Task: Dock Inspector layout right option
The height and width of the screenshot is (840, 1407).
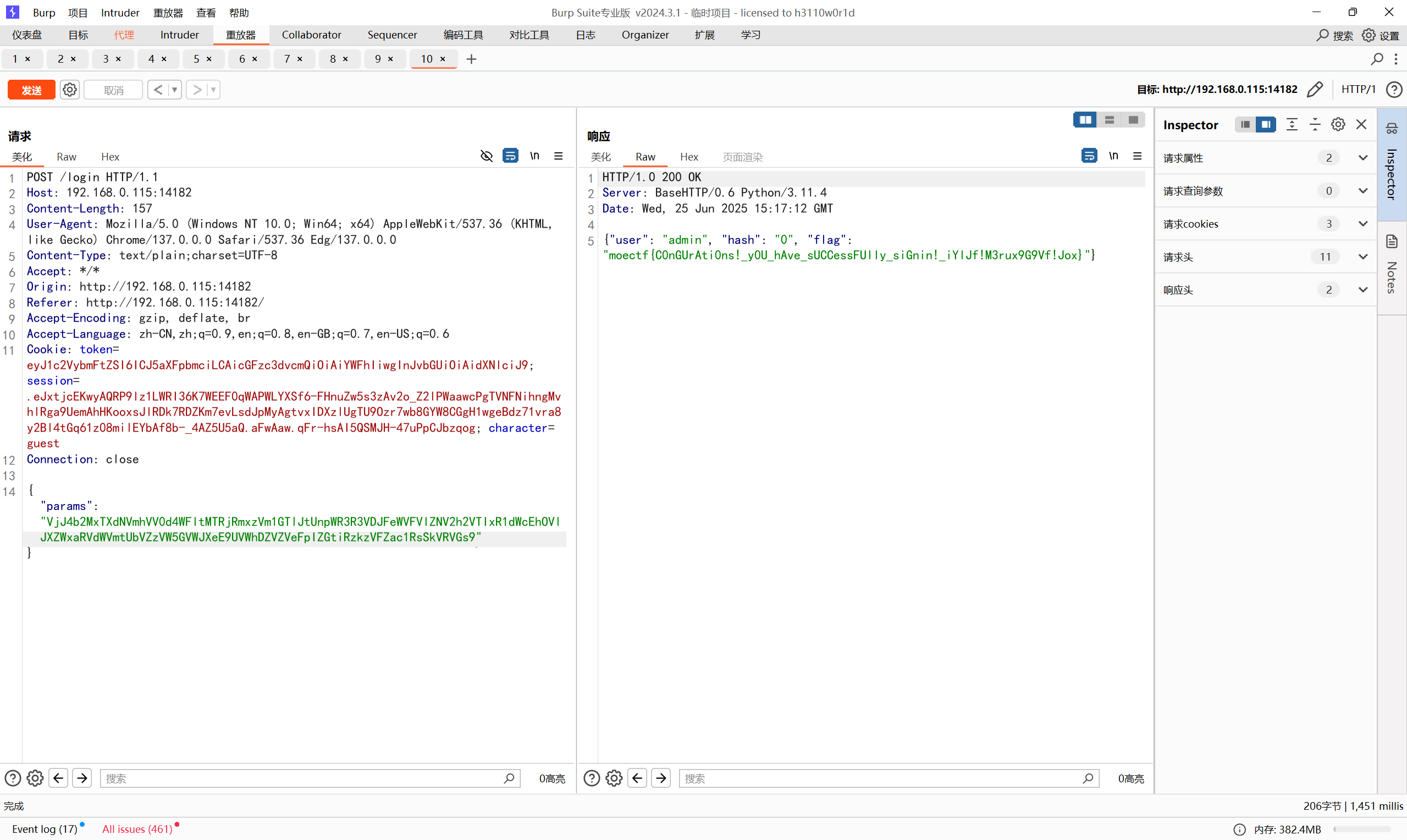Action: pyautogui.click(x=1266, y=125)
